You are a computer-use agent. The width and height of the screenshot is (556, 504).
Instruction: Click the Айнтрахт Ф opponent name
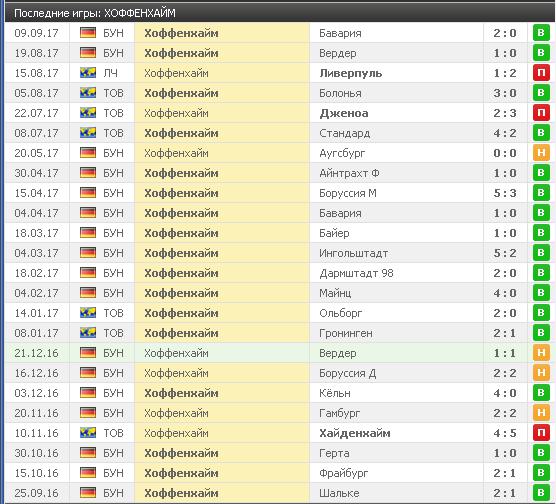click(x=349, y=173)
